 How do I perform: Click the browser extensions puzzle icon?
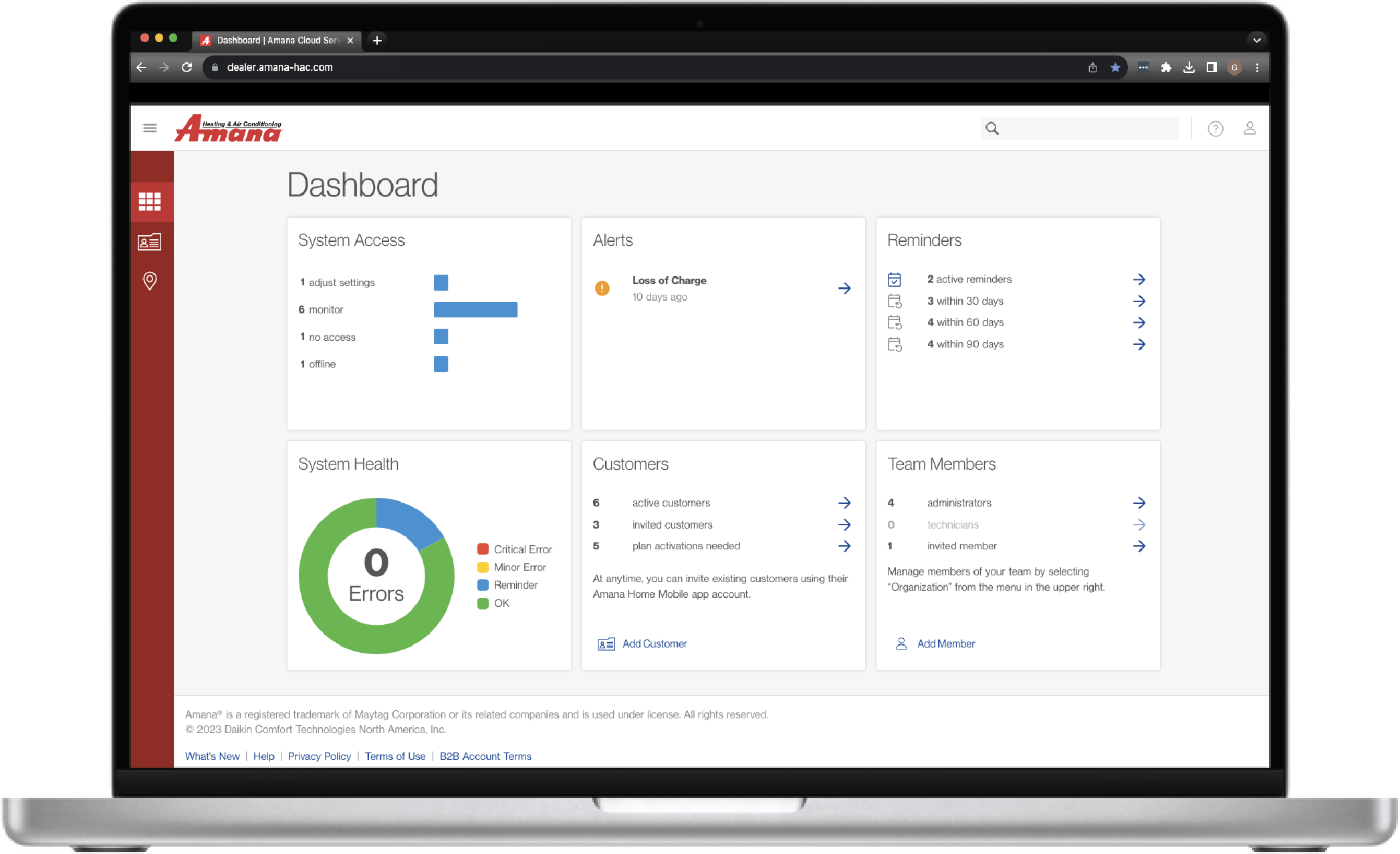pyautogui.click(x=1167, y=67)
